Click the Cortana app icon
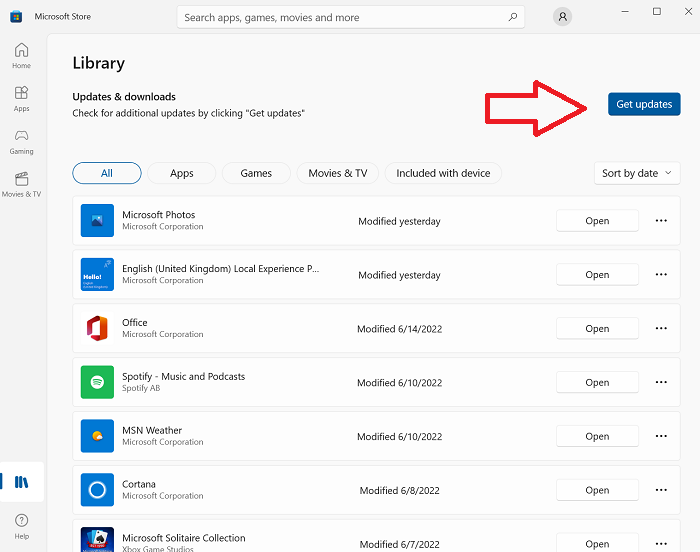Viewport: 700px width, 552px height. [97, 490]
